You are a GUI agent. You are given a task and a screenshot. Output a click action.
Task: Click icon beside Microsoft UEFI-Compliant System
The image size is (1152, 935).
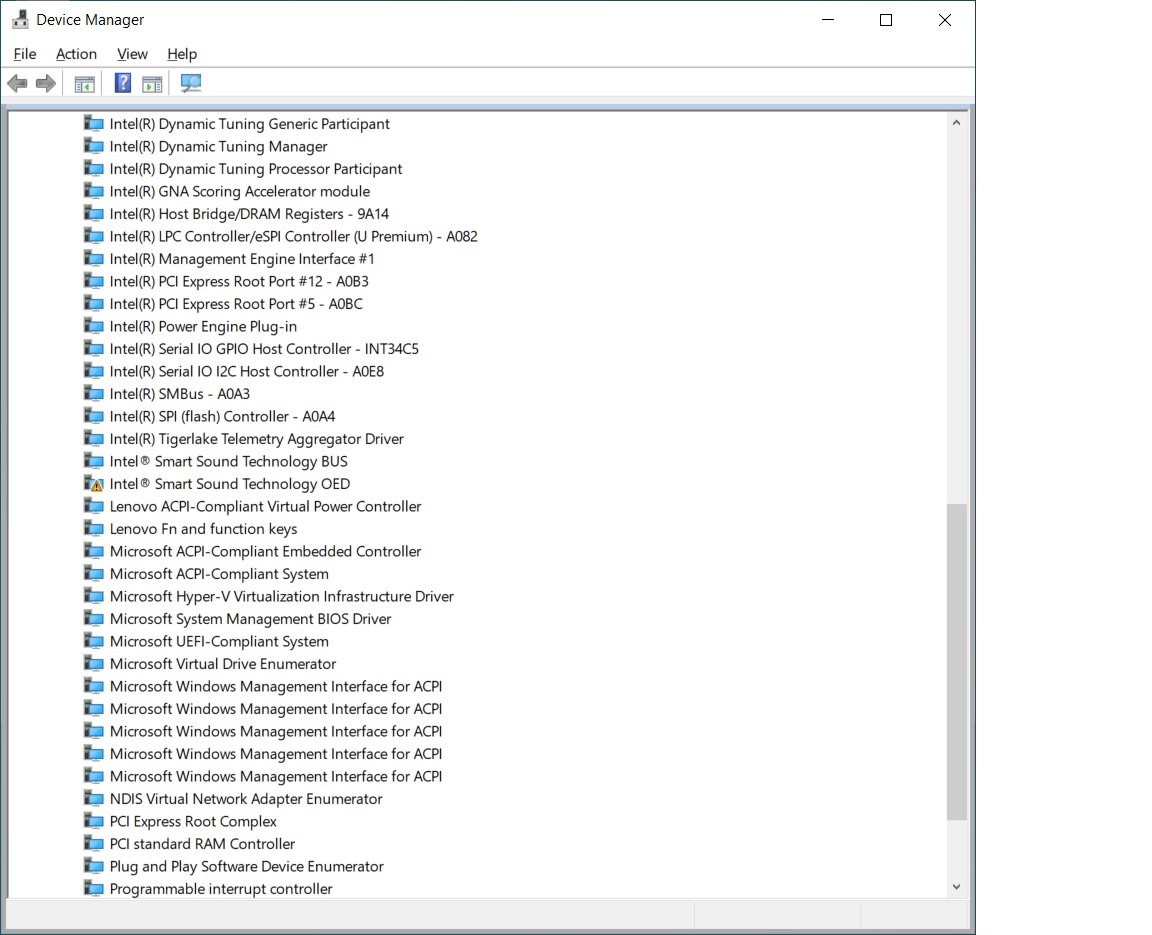click(93, 641)
